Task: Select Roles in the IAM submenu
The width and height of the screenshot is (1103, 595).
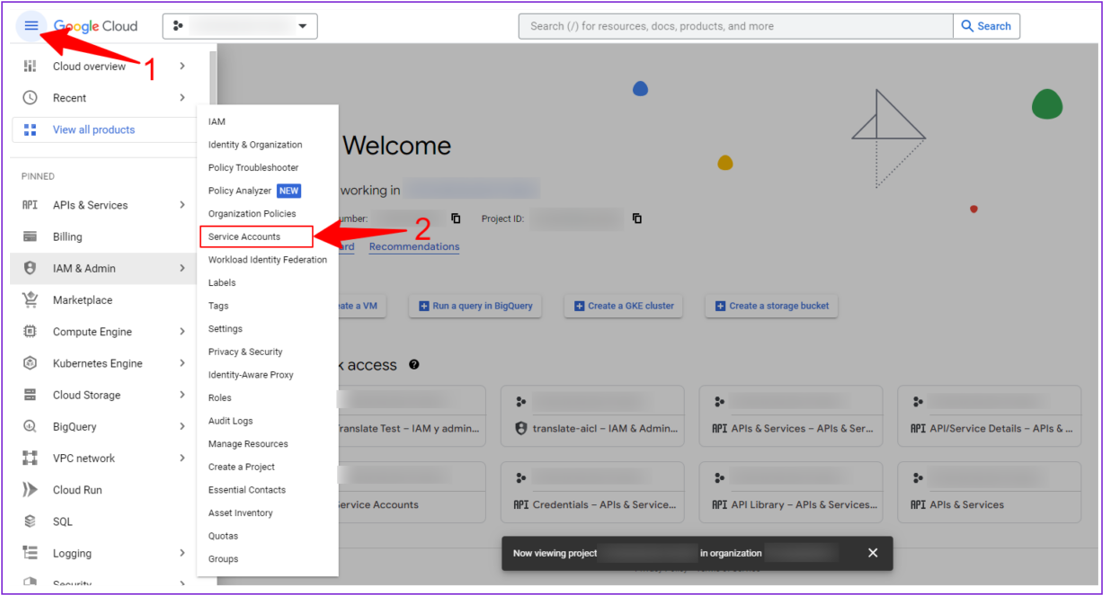Action: coord(219,397)
